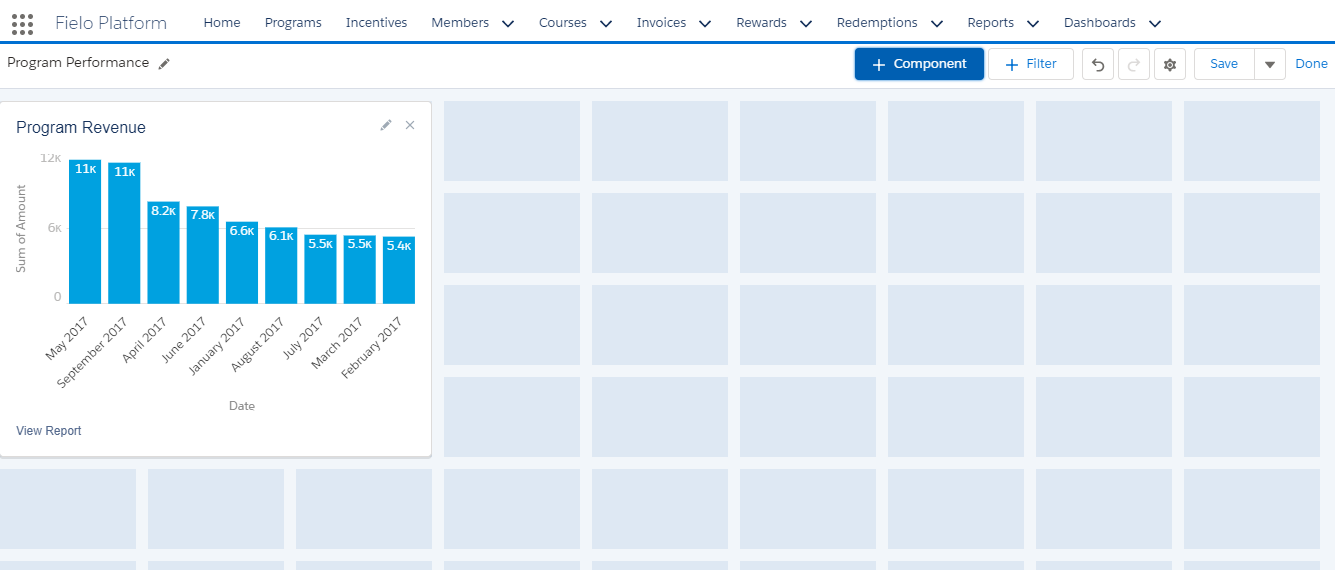Screen dimensions: 1335x570
Task: Undo the last dashboard change
Action: pyautogui.click(x=1098, y=64)
